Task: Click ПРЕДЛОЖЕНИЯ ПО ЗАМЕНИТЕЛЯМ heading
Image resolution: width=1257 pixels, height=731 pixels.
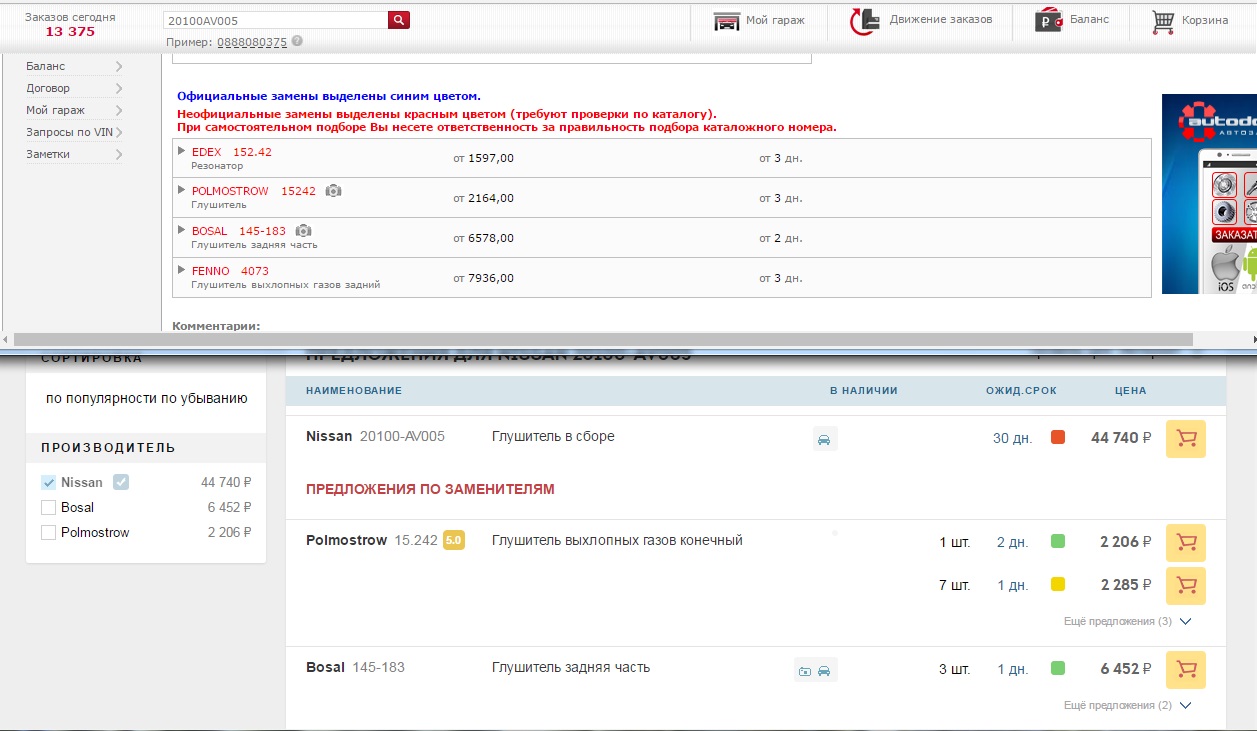Action: (430, 489)
